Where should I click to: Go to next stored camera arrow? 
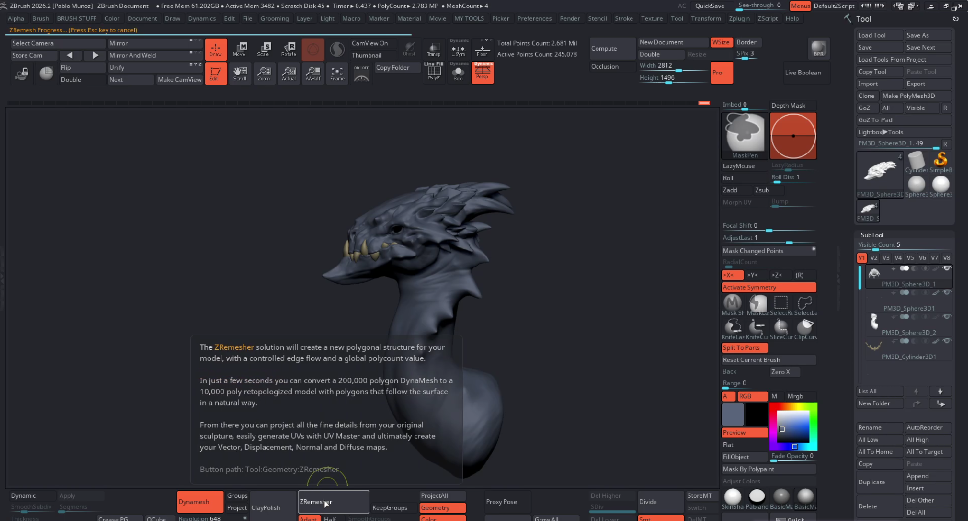(94, 55)
